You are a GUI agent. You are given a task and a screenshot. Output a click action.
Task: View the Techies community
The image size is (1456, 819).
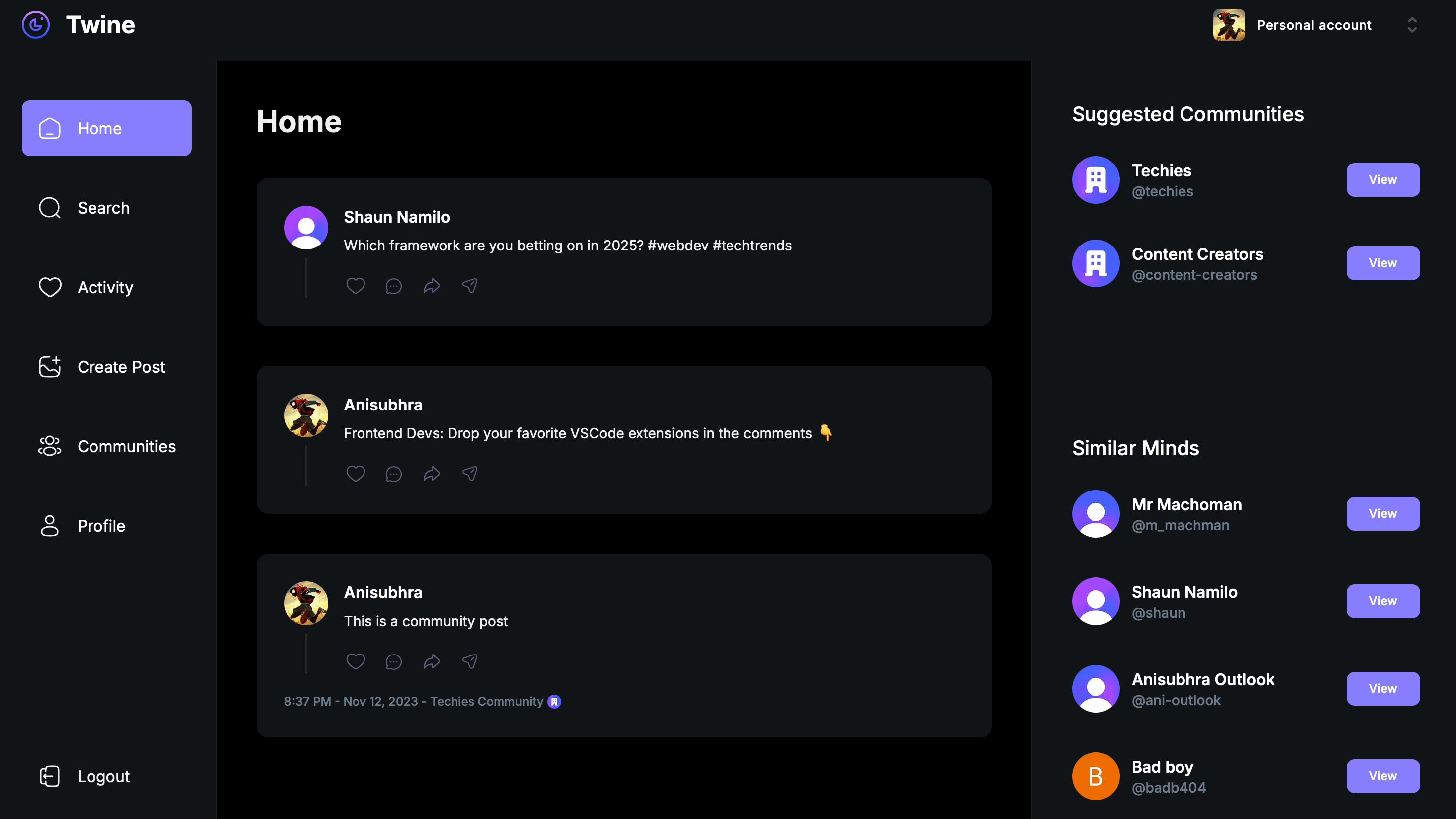1382,179
